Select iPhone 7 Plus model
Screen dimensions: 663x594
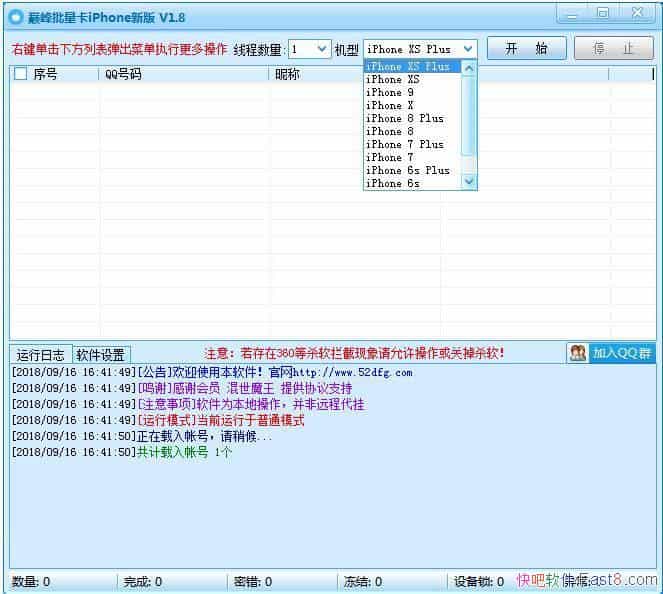[404, 145]
